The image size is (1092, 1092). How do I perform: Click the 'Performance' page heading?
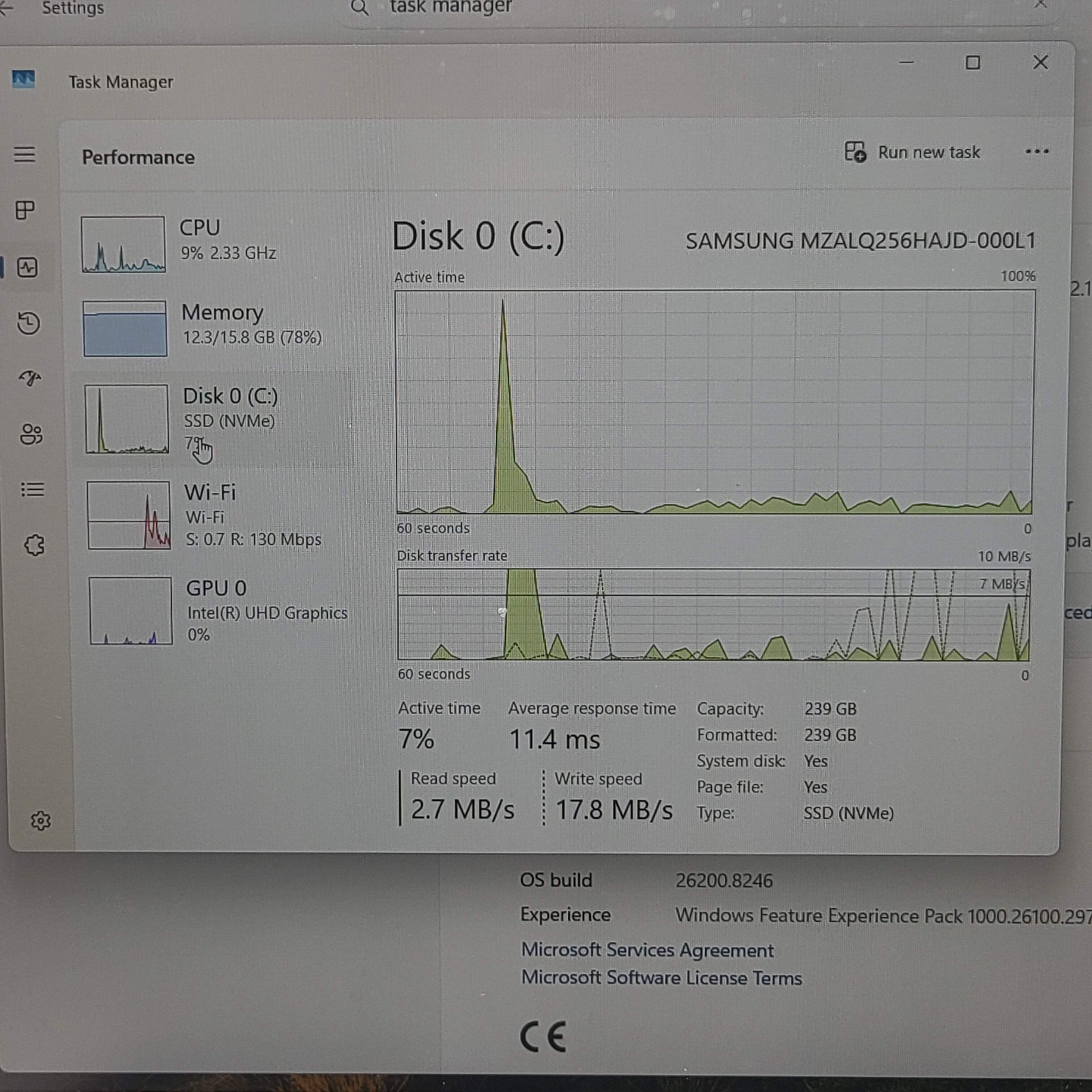pos(139,158)
